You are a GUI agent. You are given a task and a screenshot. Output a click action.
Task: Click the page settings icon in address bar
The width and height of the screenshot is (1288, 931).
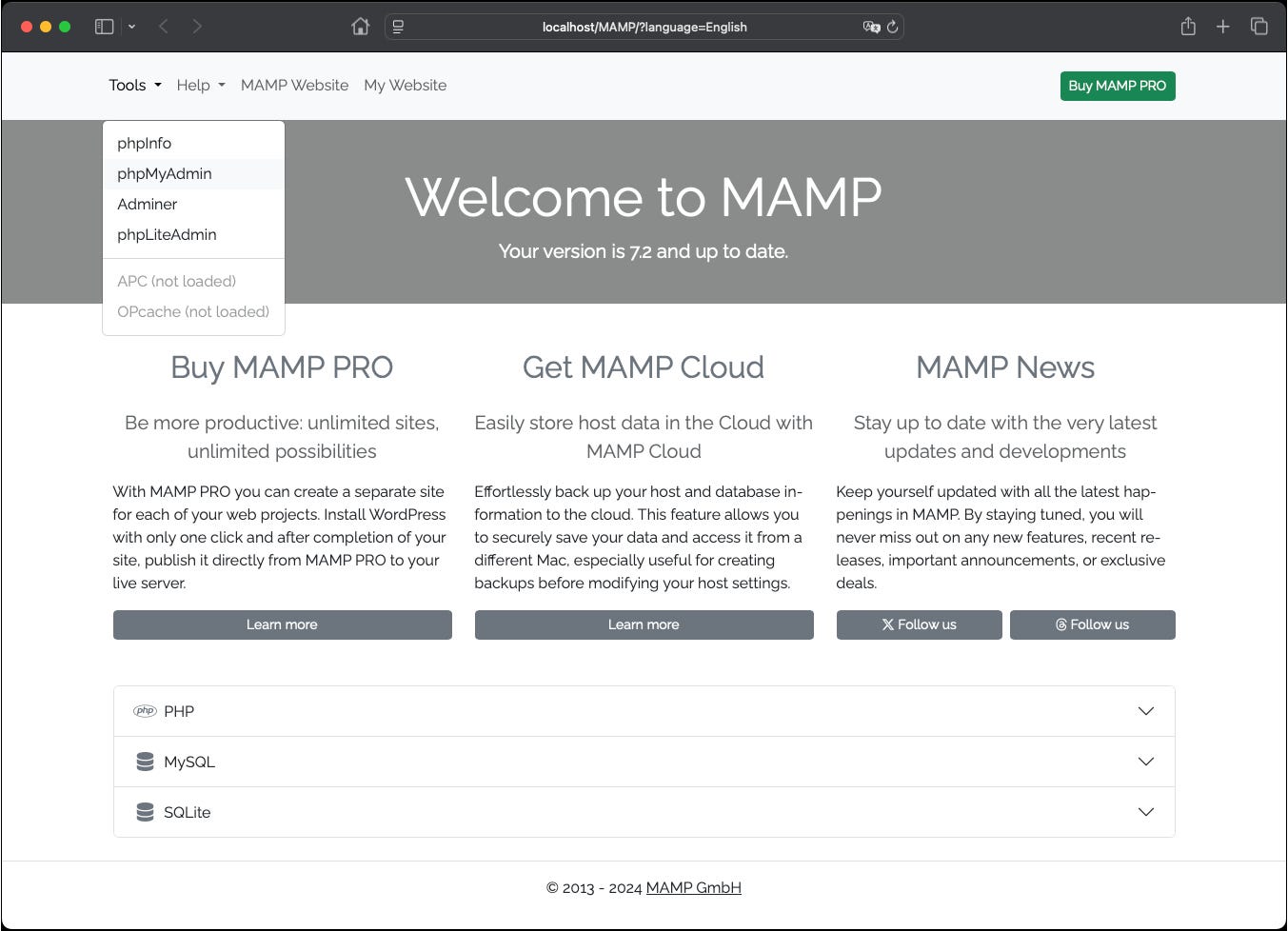tap(398, 27)
